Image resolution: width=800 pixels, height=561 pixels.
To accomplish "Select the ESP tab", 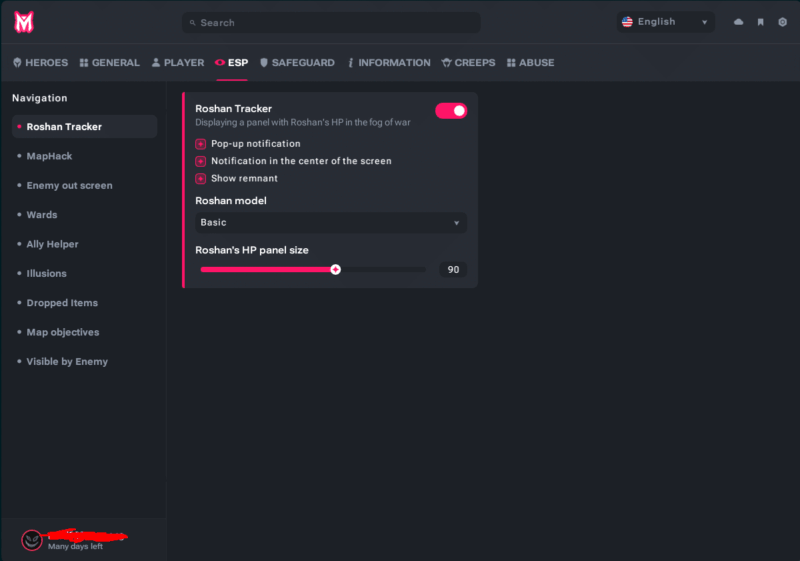I will click(232, 63).
